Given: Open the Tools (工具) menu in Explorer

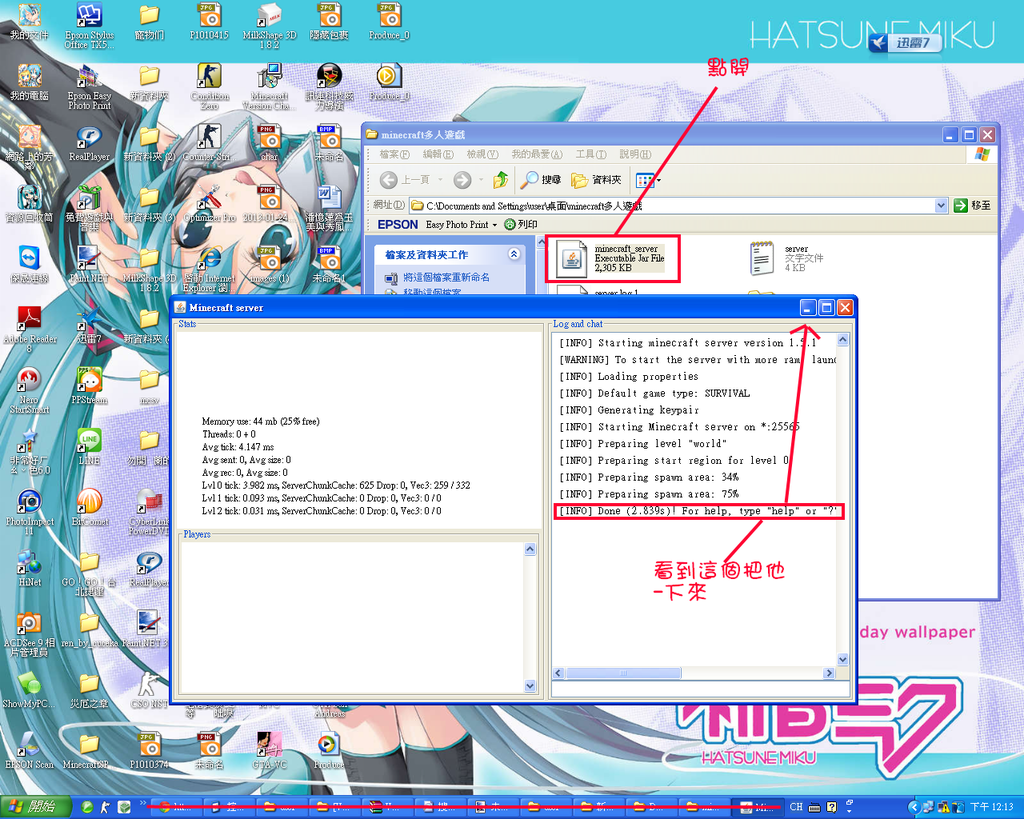Looking at the screenshot, I should [591, 154].
